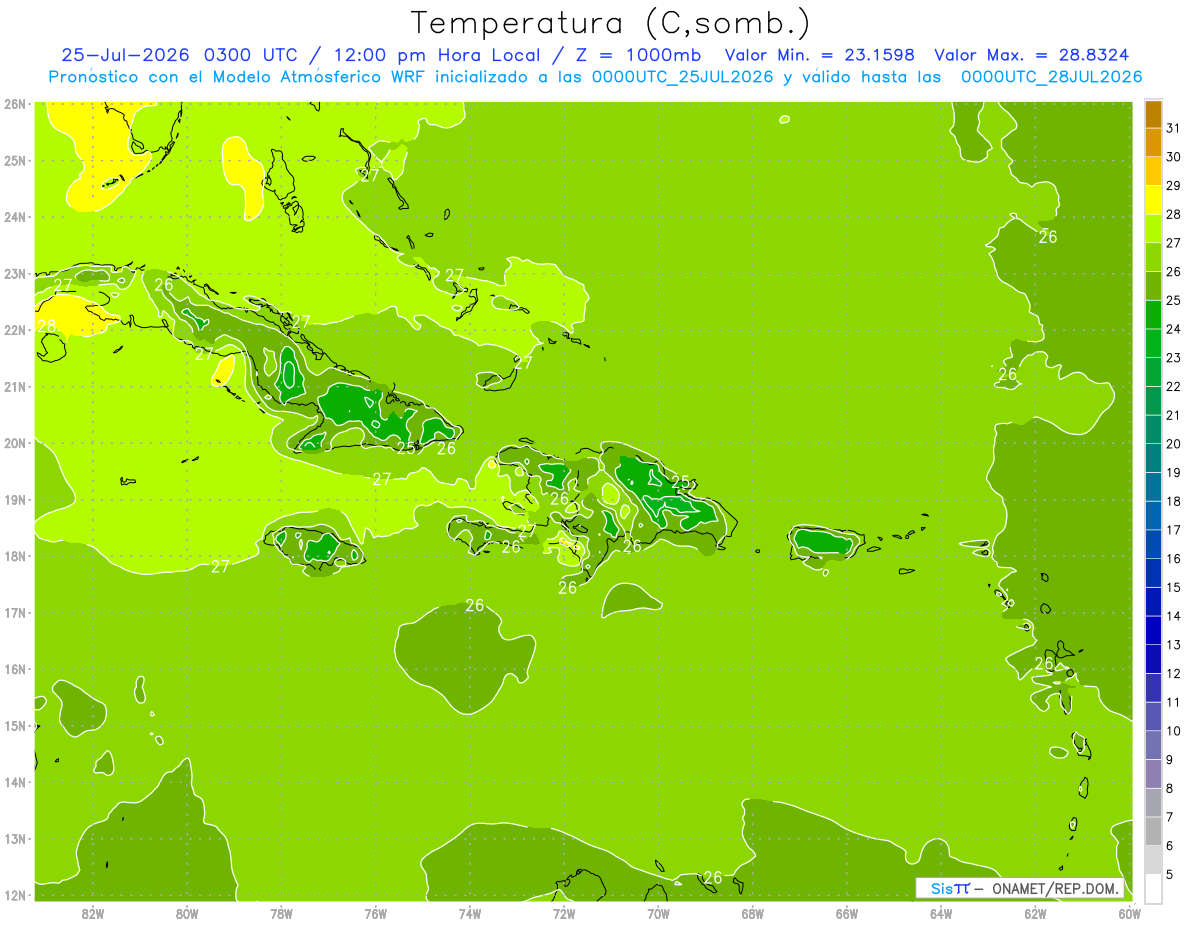
Task: Select yellow colorbar swatch between 28 and 29
Action: [1153, 199]
